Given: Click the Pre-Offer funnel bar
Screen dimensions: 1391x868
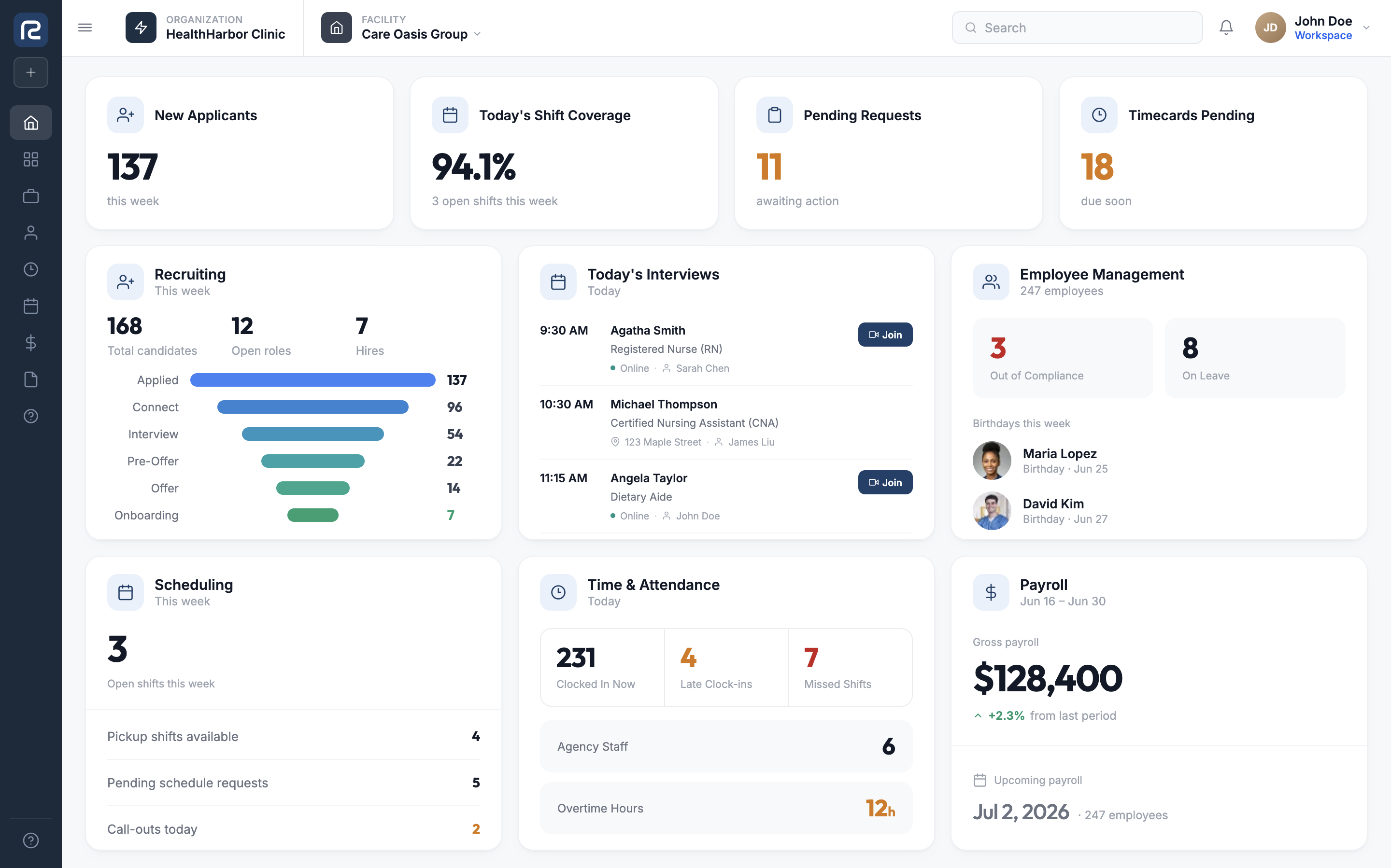Looking at the screenshot, I should 313,461.
